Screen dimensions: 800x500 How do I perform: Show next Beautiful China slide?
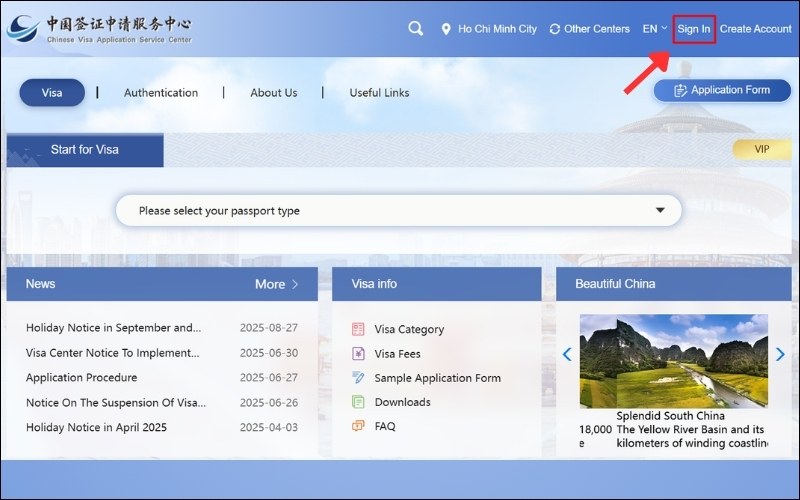pyautogui.click(x=781, y=354)
